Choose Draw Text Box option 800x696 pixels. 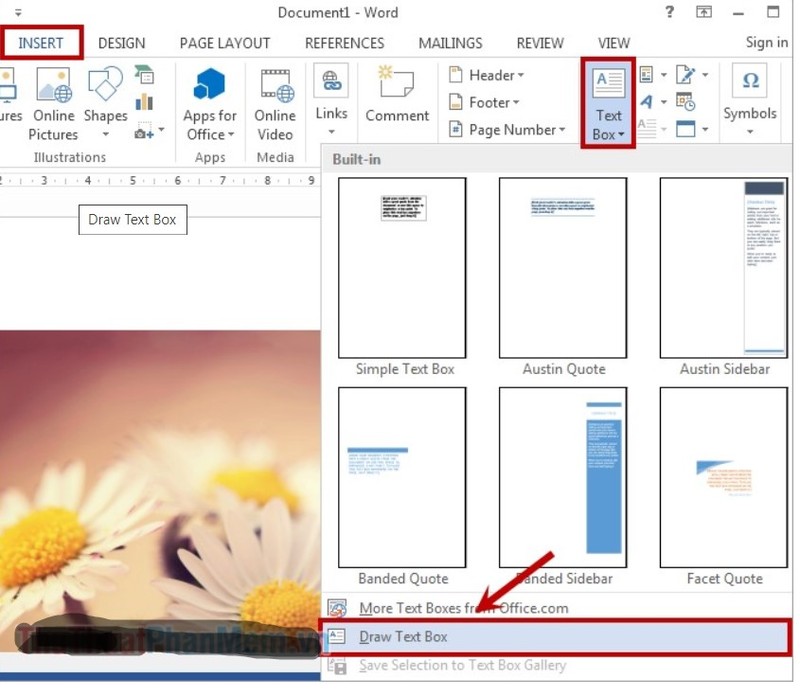403,636
